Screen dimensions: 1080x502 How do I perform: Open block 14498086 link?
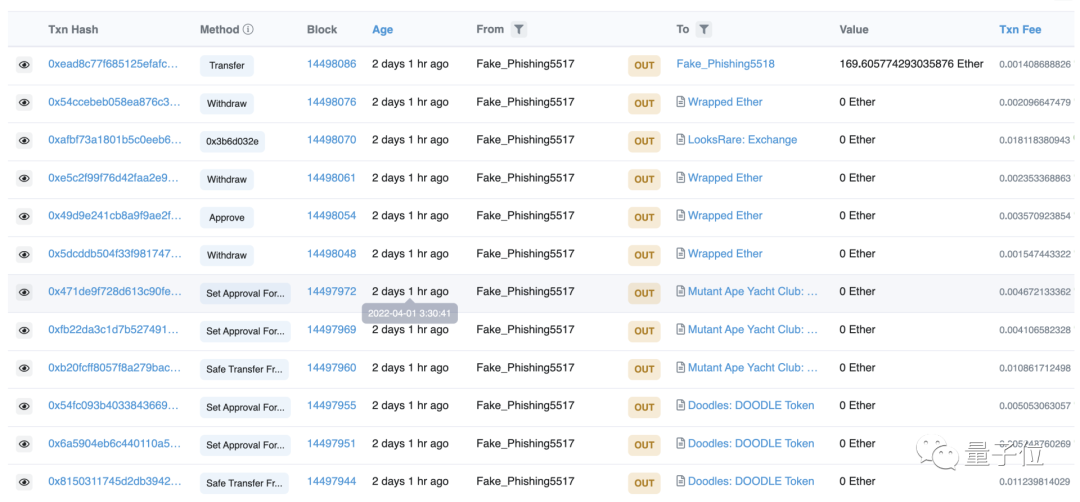click(331, 64)
